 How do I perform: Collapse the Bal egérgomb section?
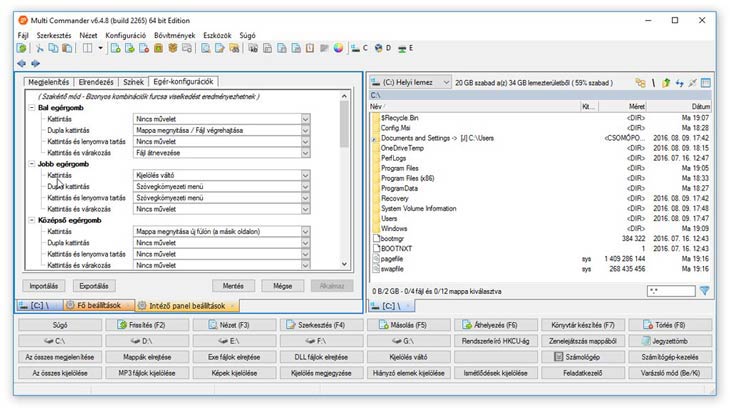(x=32, y=106)
